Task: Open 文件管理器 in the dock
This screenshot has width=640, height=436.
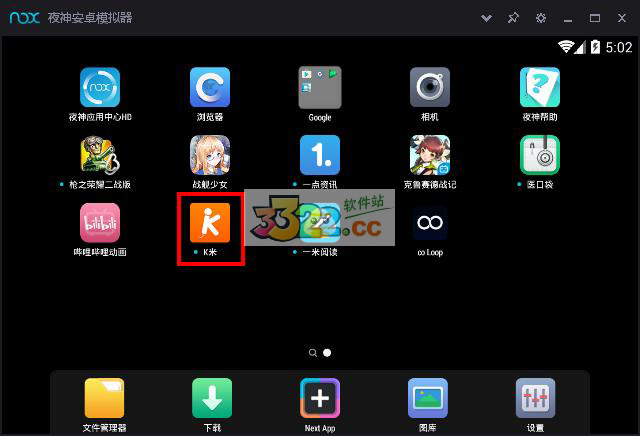Action: click(x=104, y=398)
